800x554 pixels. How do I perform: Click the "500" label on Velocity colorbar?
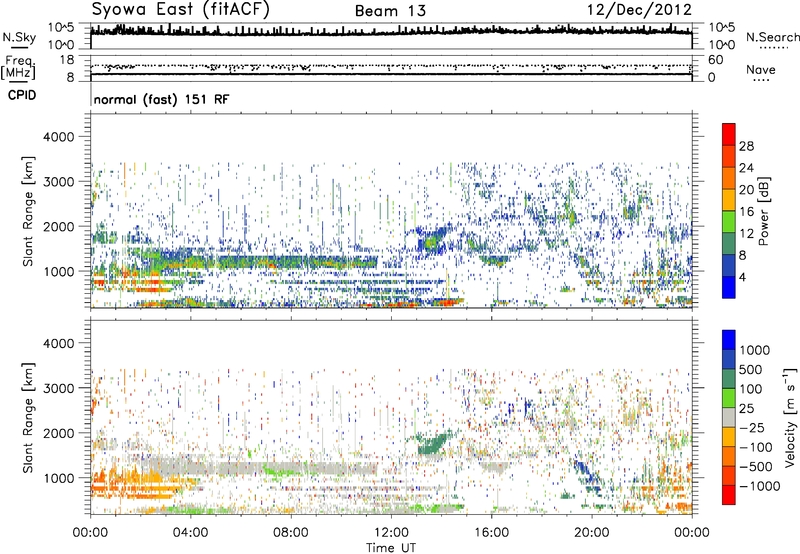coord(751,369)
